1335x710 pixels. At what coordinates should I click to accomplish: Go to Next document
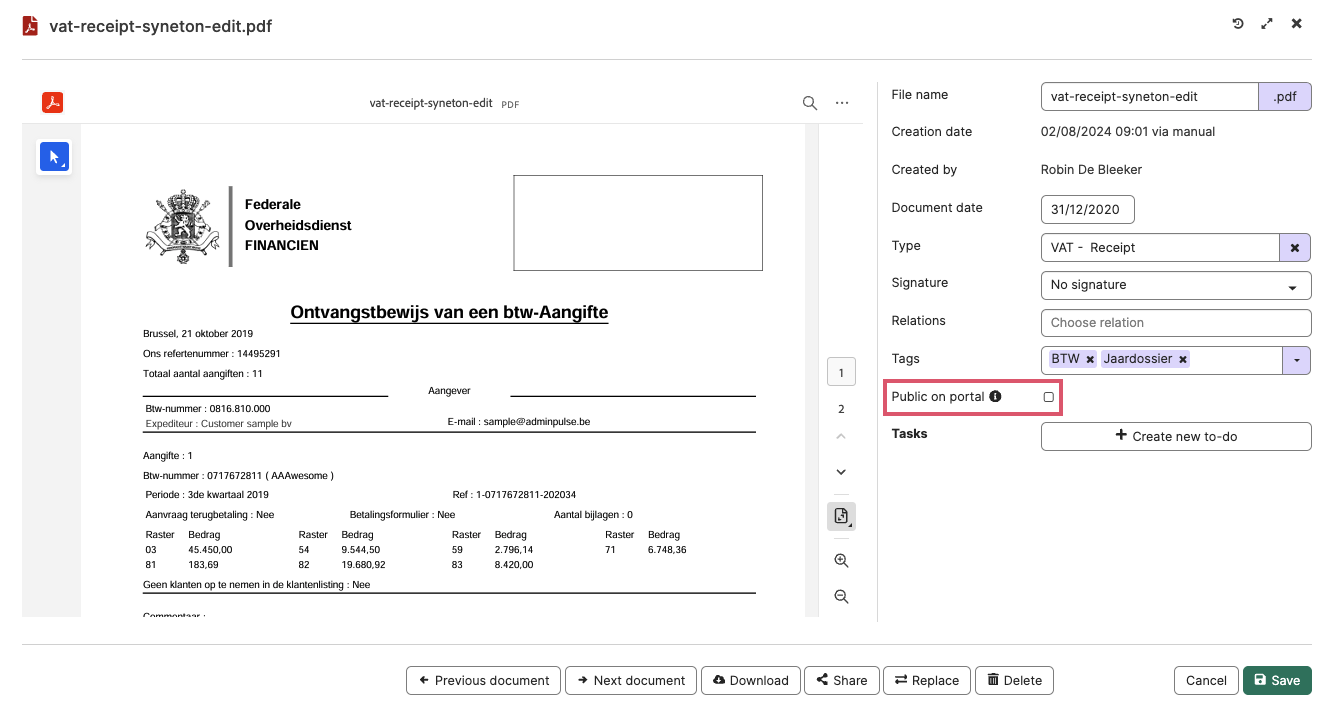[631, 680]
